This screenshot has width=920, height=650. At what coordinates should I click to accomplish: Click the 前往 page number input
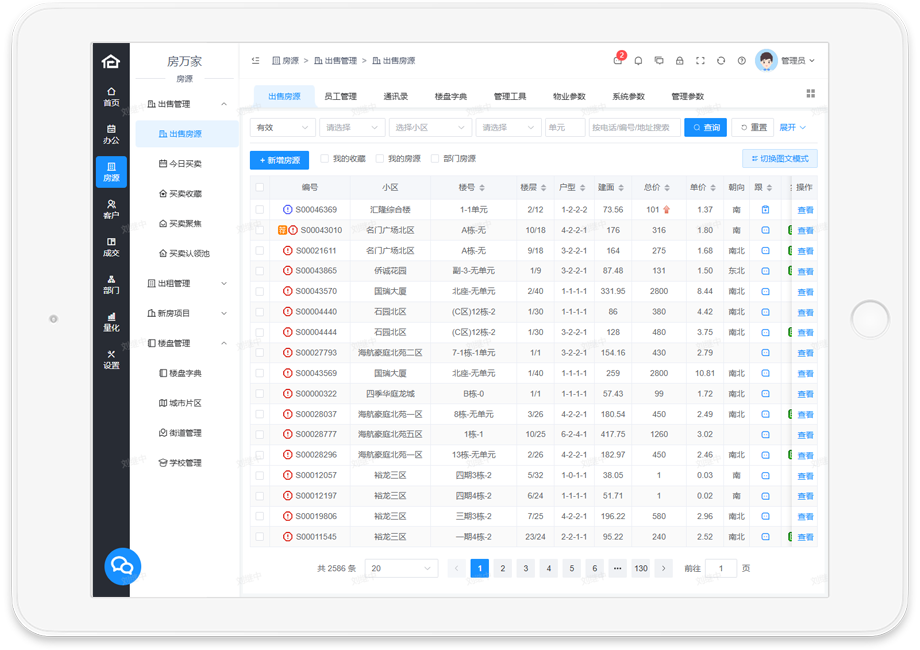click(721, 568)
